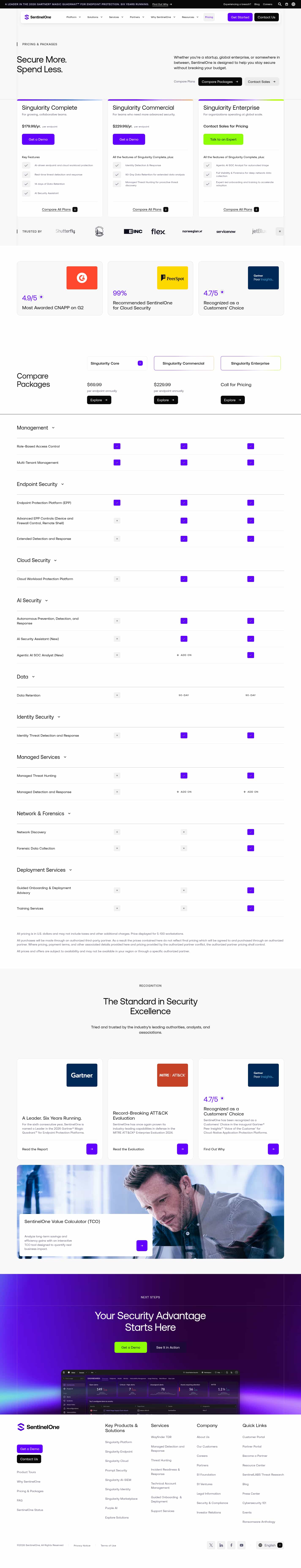Click the SentinelOne logo in header
This screenshot has width=301, height=1568.
click(x=38, y=17)
